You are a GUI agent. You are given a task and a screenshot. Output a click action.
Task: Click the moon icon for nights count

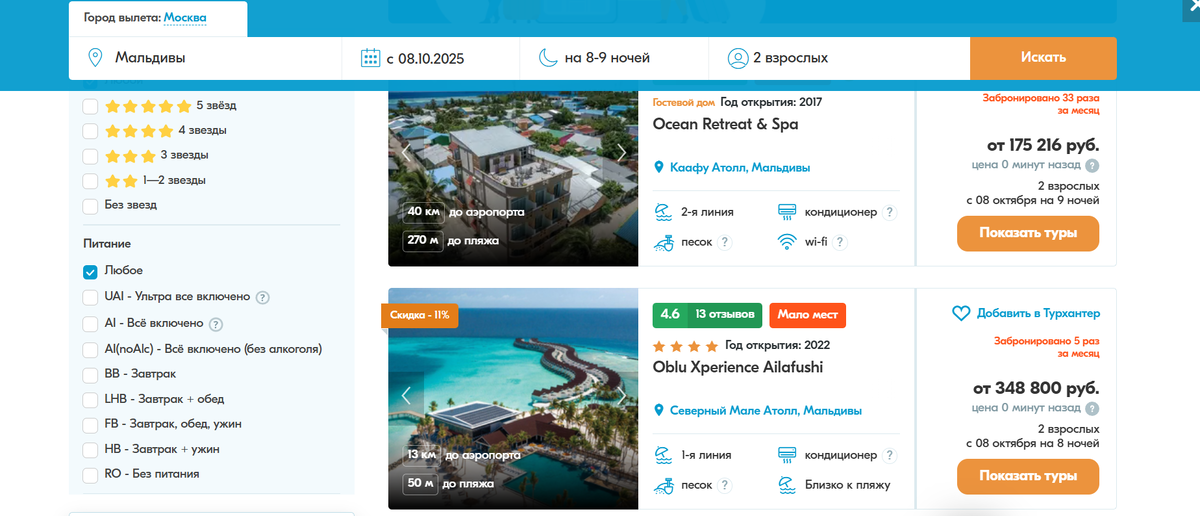click(x=547, y=58)
